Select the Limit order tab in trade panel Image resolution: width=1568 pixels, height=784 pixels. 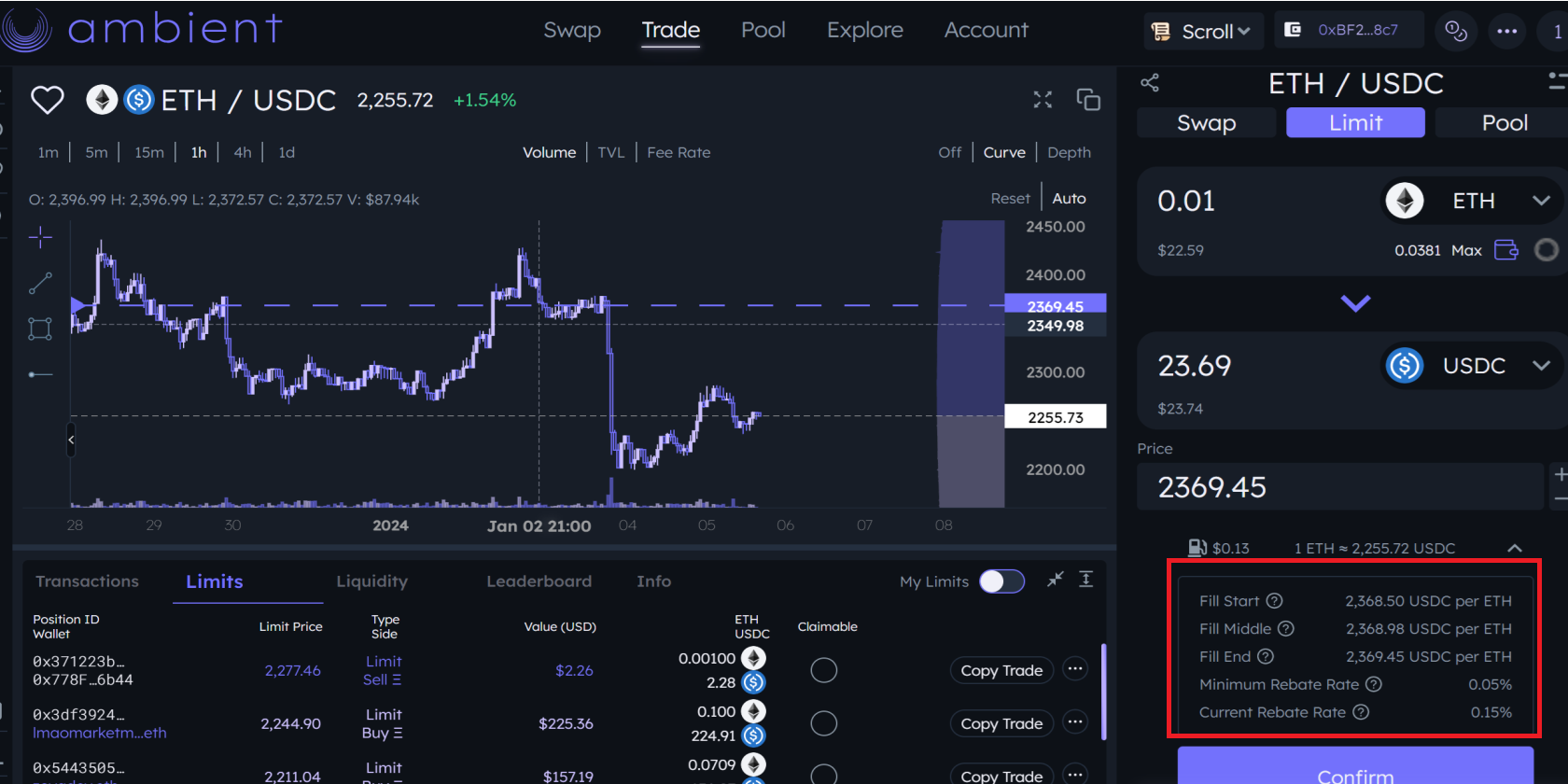pos(1355,122)
